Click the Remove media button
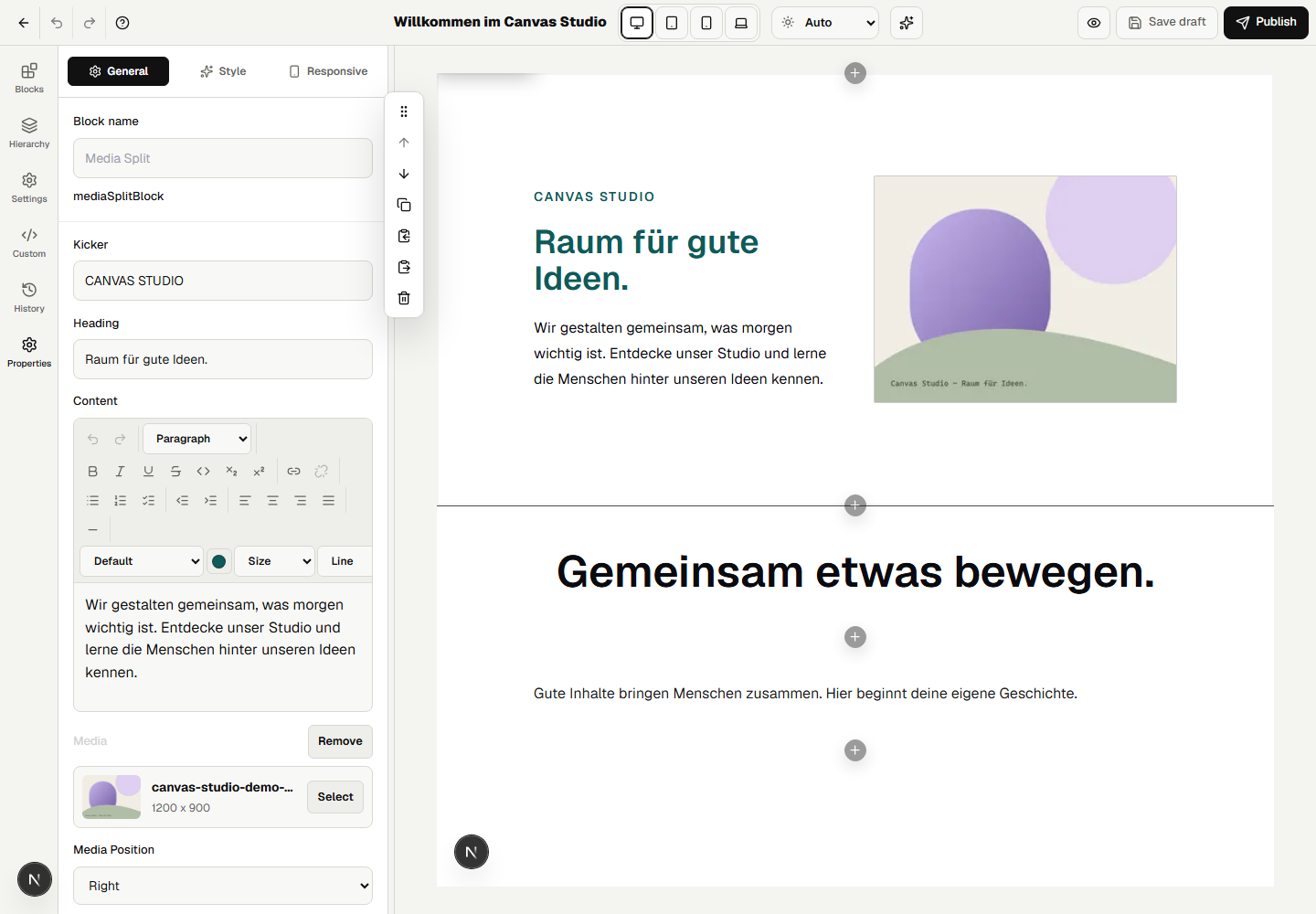The height and width of the screenshot is (914, 1316). coord(340,741)
